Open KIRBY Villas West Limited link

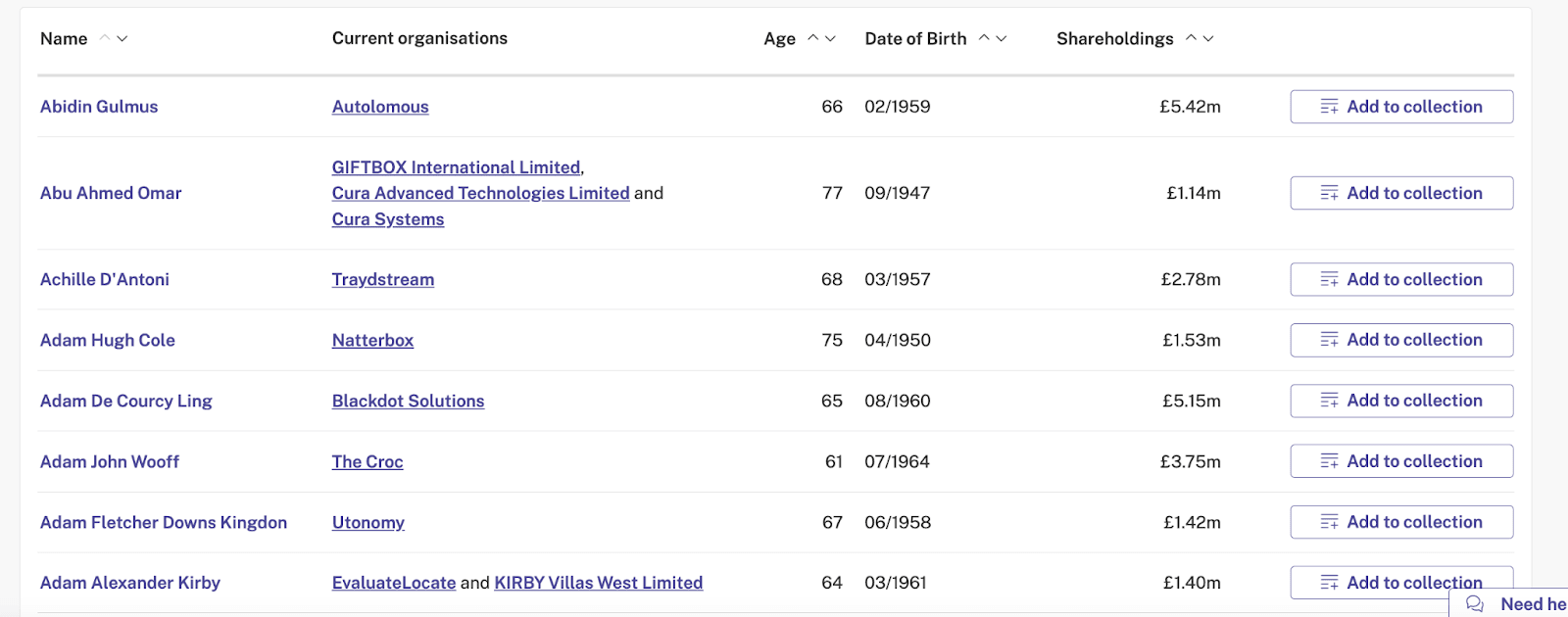point(599,583)
